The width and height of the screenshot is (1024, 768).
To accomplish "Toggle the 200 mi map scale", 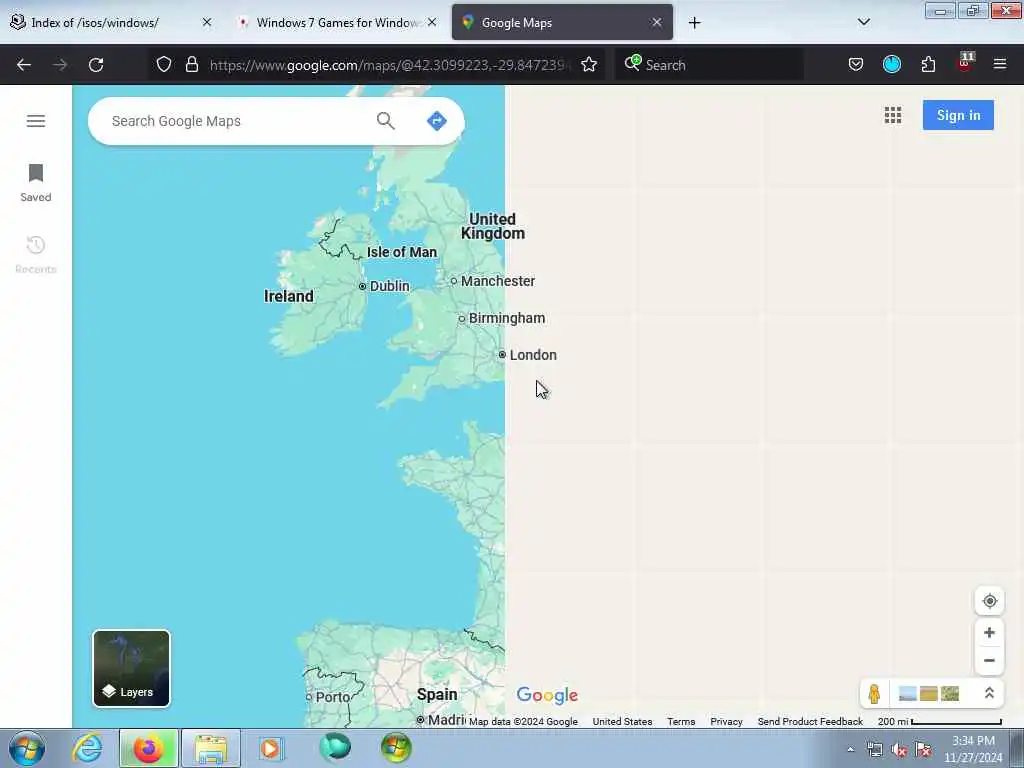I will pyautogui.click(x=939, y=722).
